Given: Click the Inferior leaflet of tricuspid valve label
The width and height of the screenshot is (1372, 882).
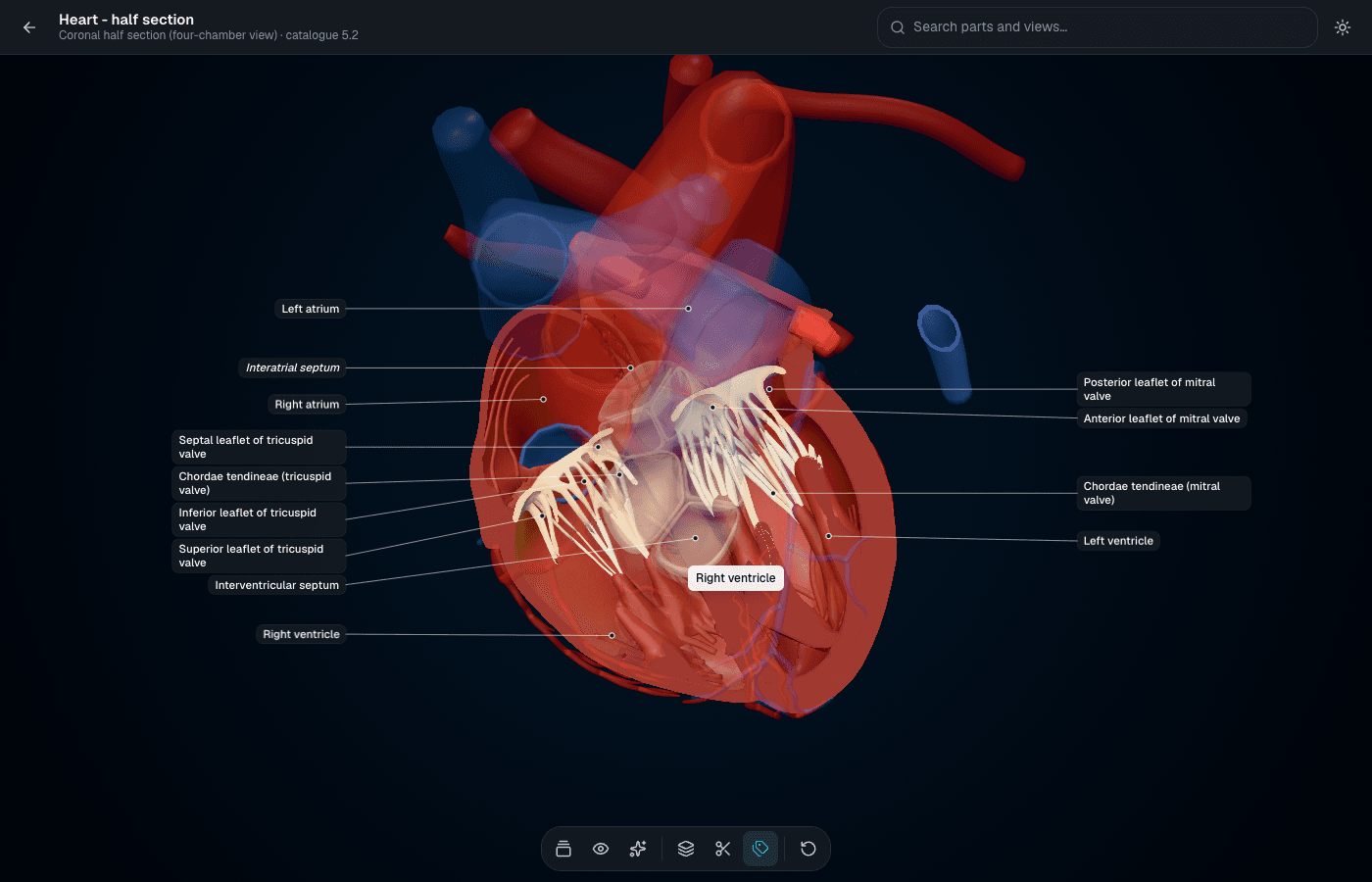Looking at the screenshot, I should click(x=259, y=519).
